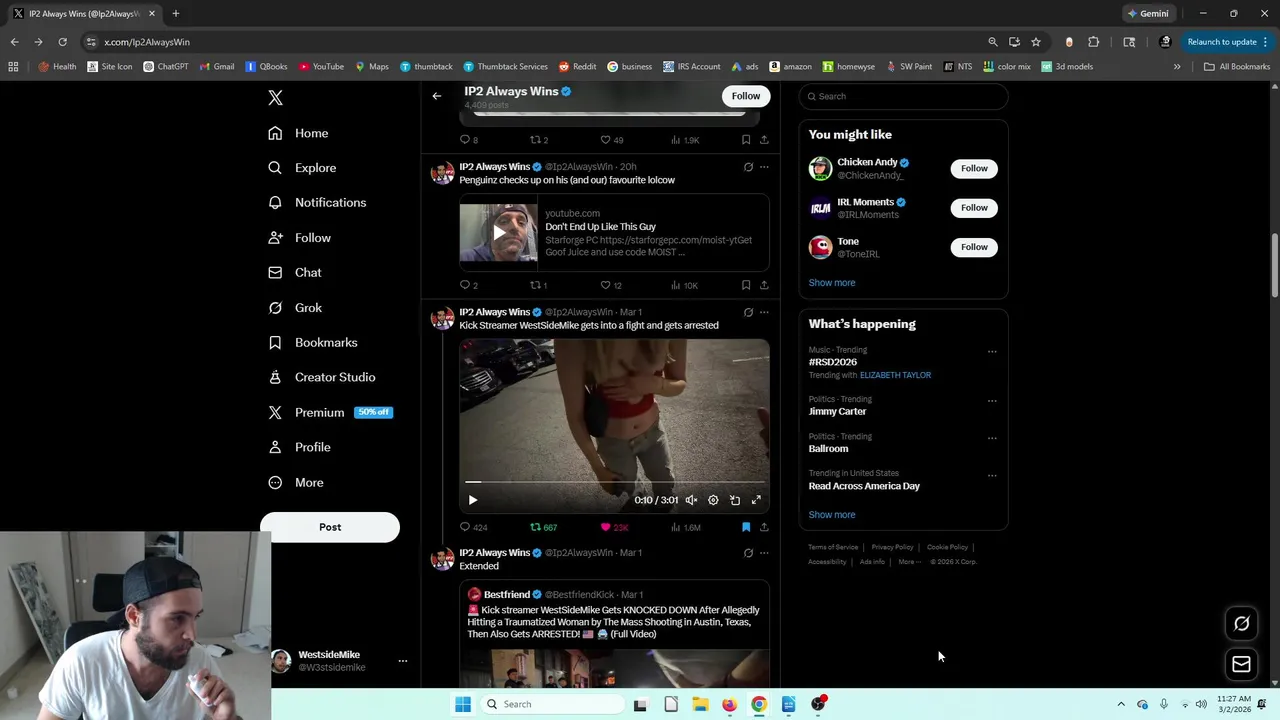Seek on the video progress bar
The height and width of the screenshot is (720, 1280).
click(x=614, y=482)
